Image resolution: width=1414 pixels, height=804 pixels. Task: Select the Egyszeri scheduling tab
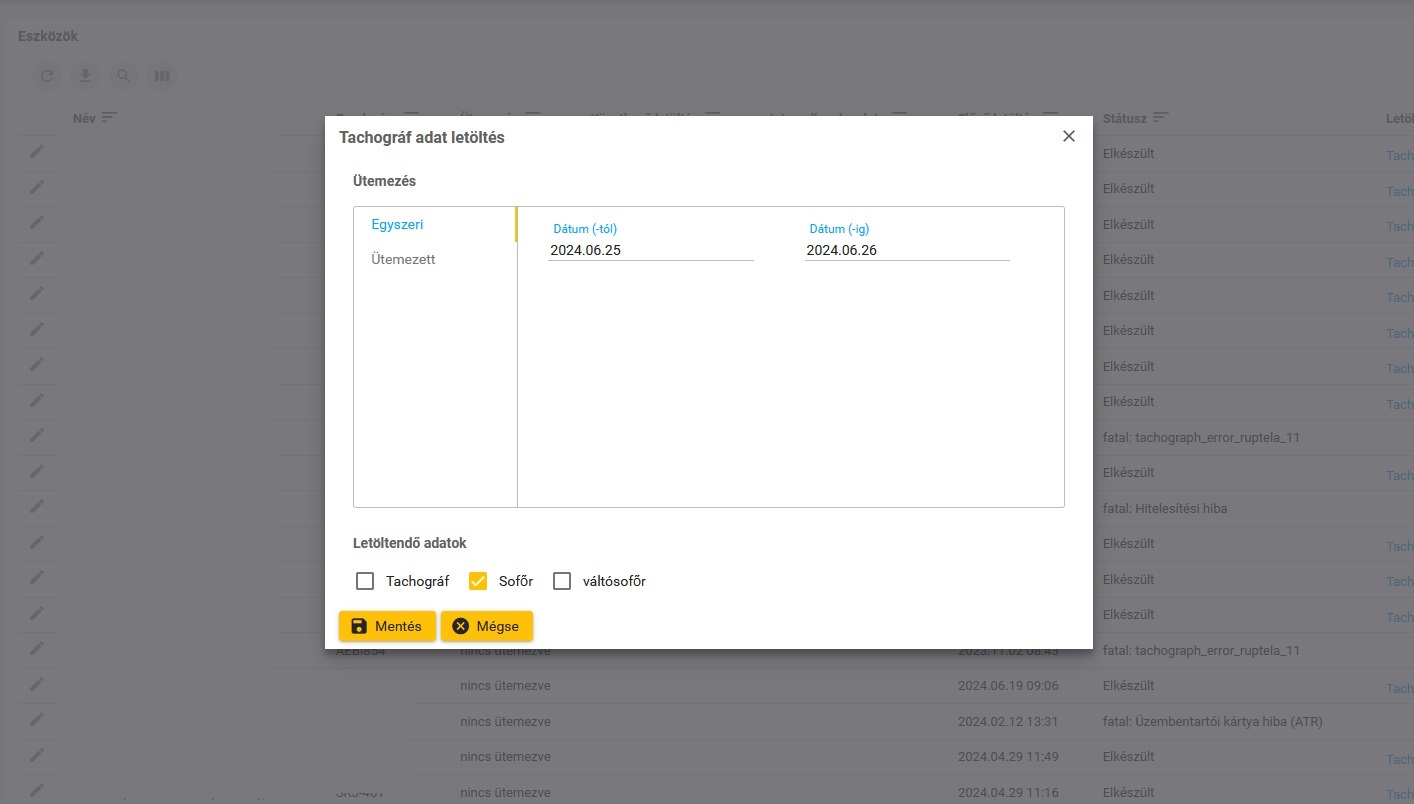pos(398,224)
